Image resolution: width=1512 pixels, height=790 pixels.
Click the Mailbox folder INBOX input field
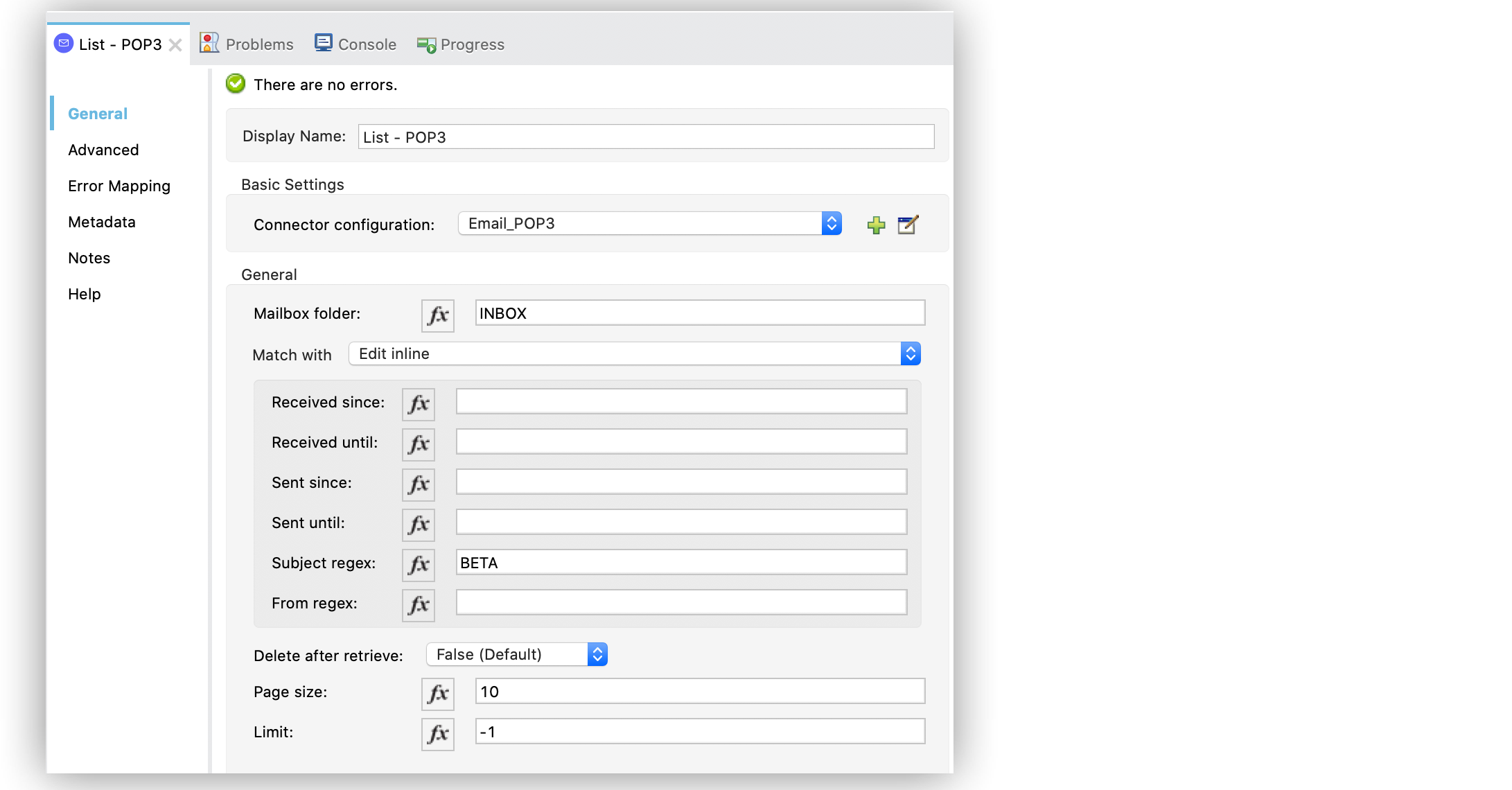coord(696,313)
